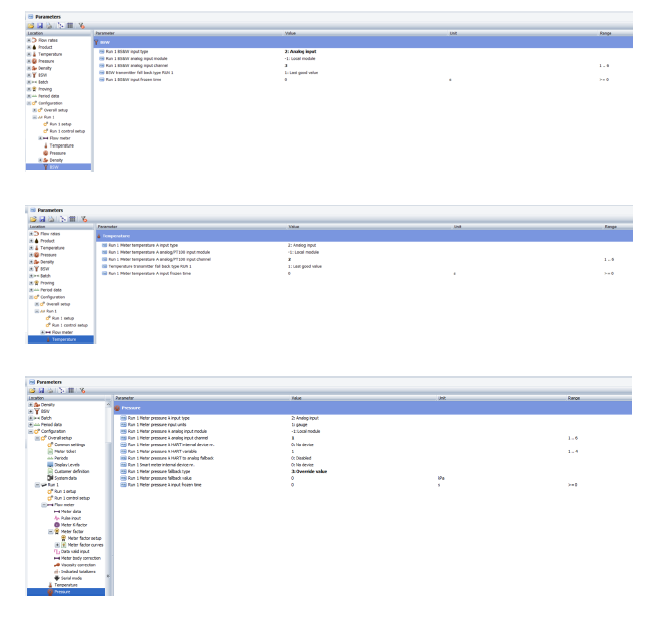Screen dimensions: 651x618
Task: Save icon in top BSW window toolbar
Action: 40,26
